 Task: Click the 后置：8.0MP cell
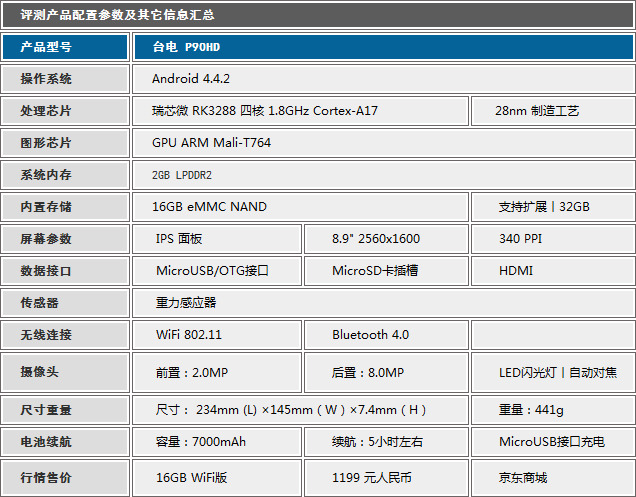point(387,372)
